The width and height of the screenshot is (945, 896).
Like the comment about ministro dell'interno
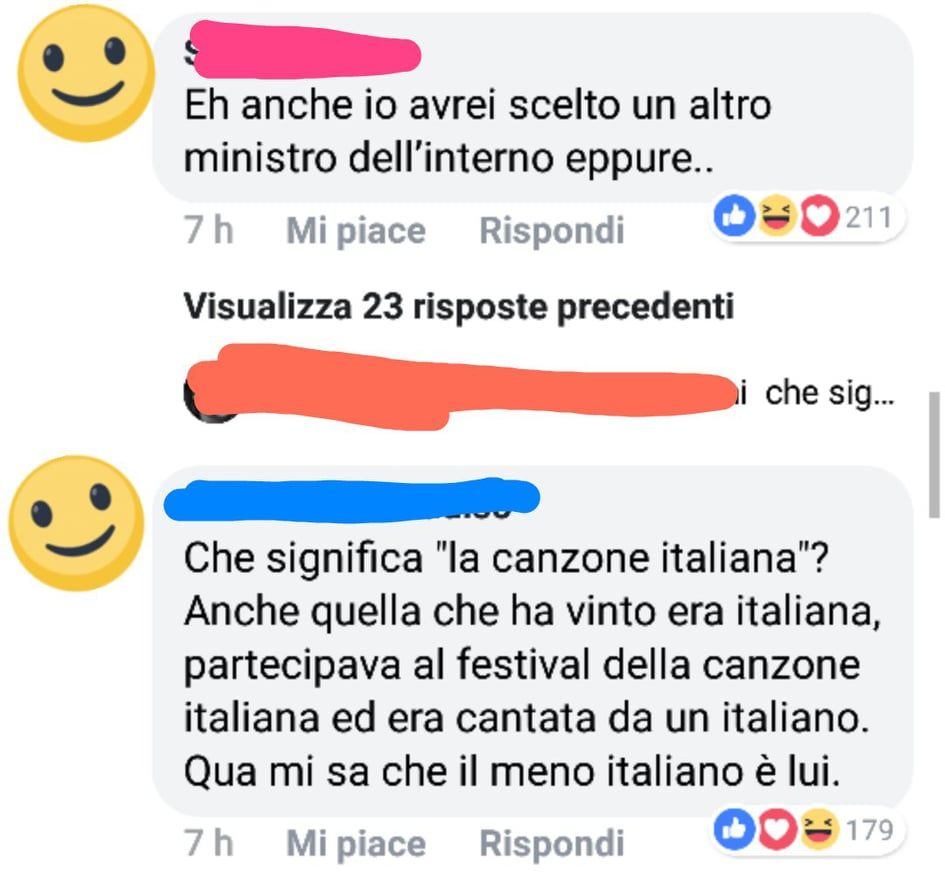[x=356, y=231]
